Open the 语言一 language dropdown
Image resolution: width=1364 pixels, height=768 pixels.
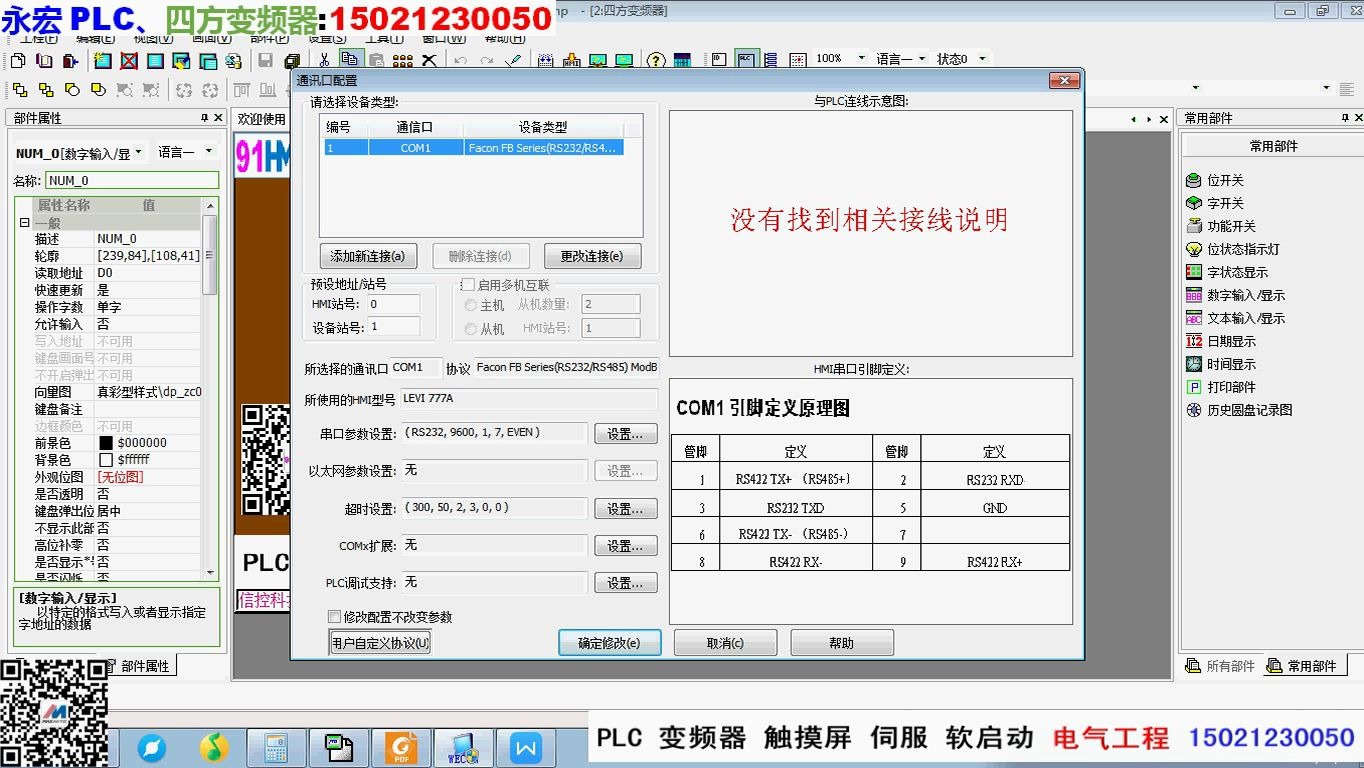[921, 58]
